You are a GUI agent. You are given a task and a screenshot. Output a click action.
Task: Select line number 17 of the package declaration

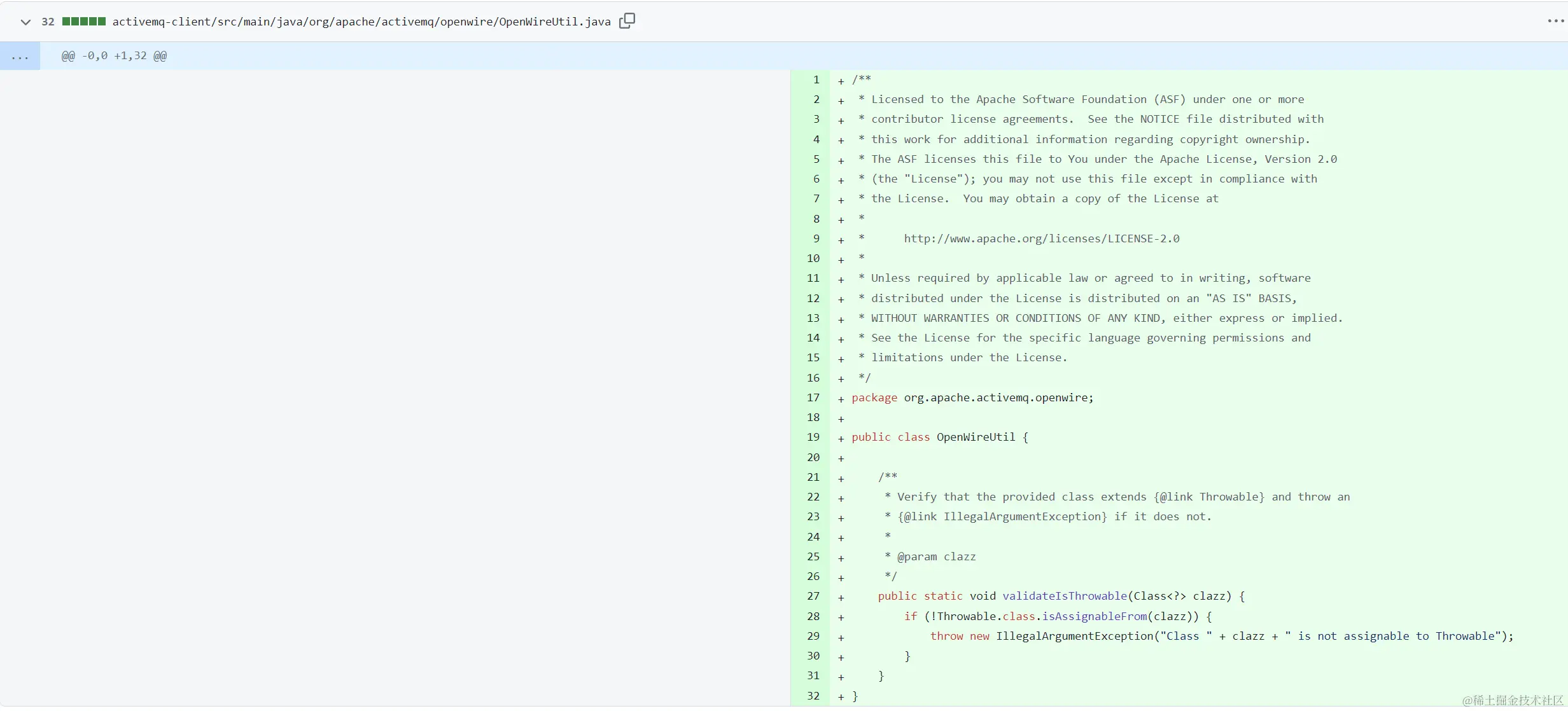point(813,398)
